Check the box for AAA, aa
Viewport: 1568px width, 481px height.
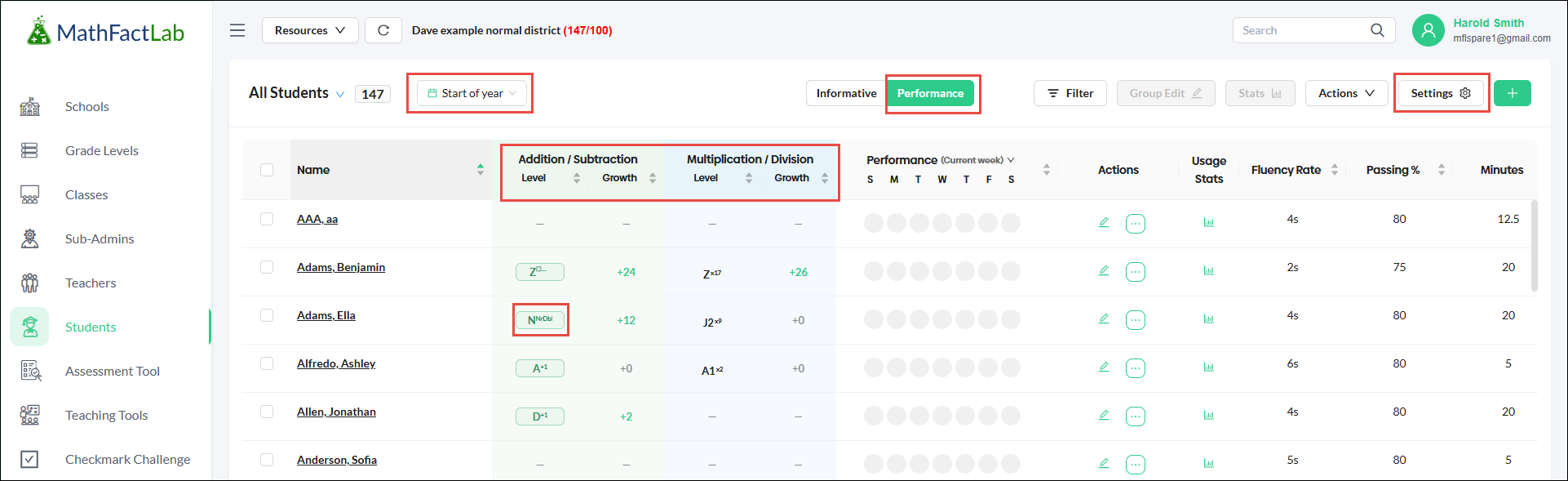(267, 219)
